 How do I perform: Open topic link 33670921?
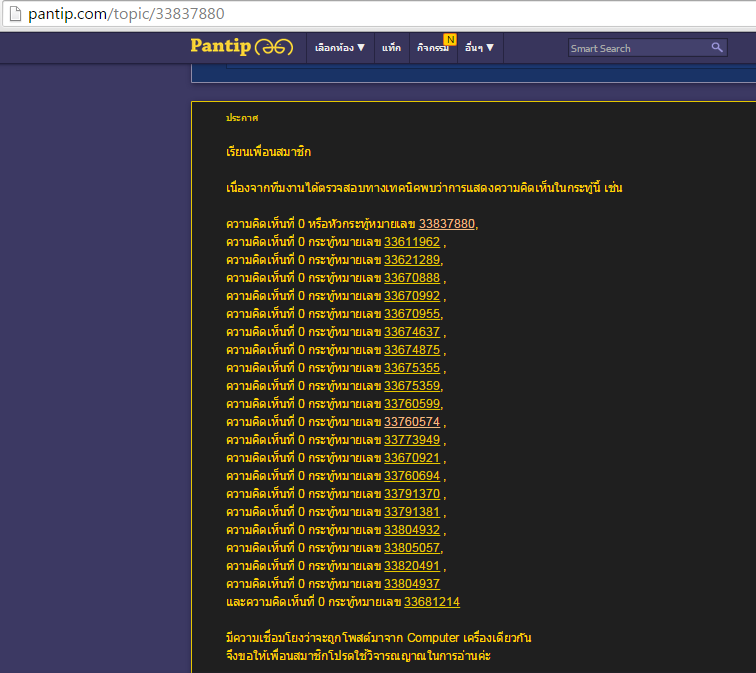(x=412, y=458)
